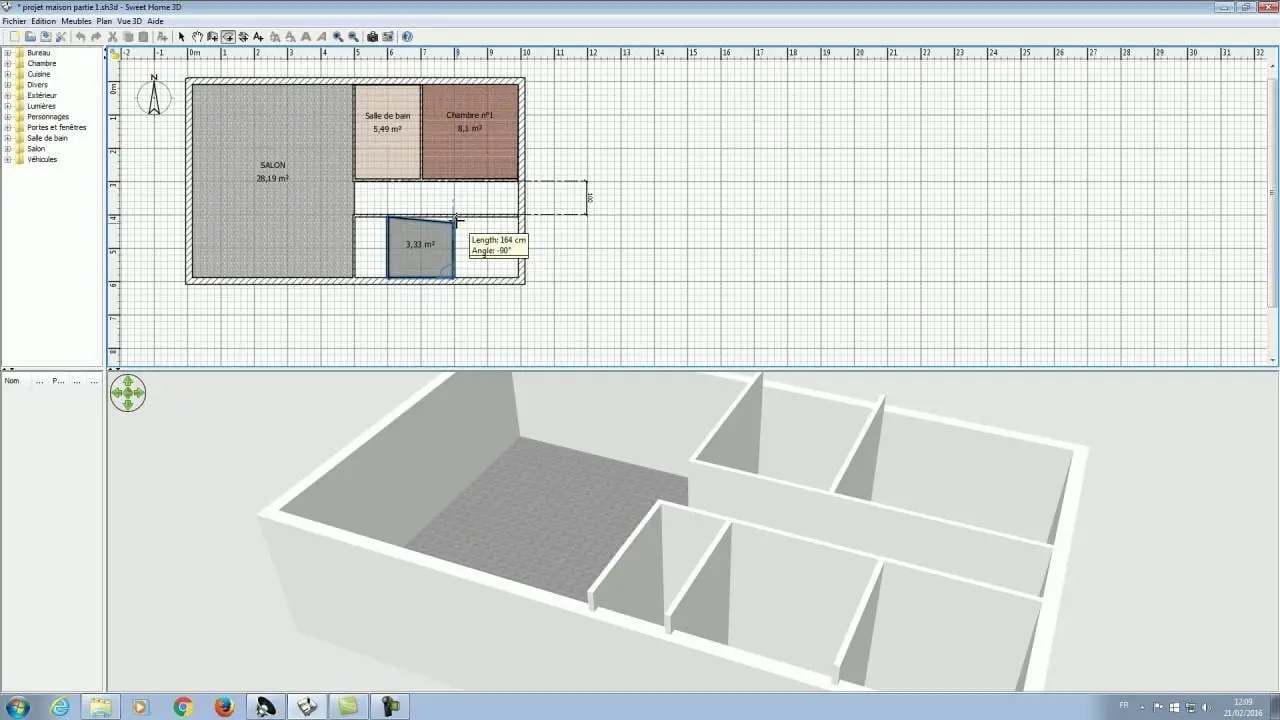This screenshot has width=1280, height=720.
Task: Open the Plan menu
Action: pyautogui.click(x=104, y=21)
